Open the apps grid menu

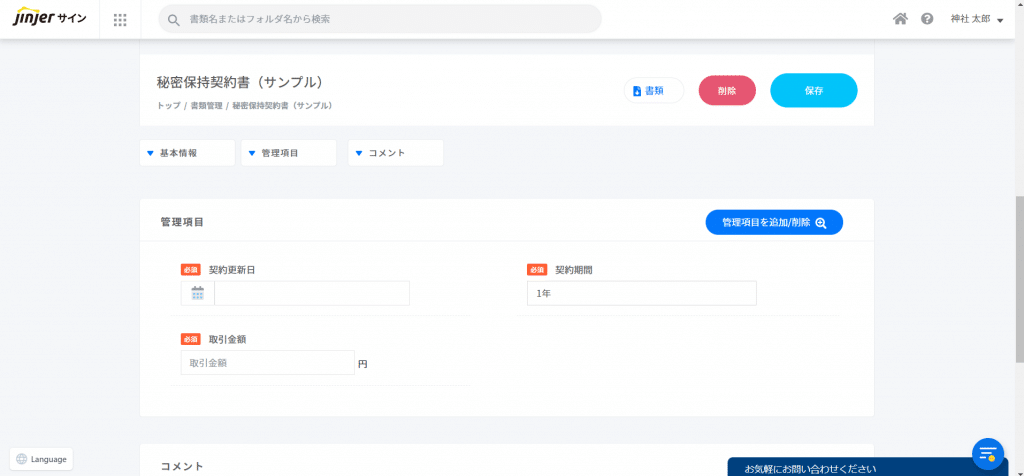coord(120,20)
